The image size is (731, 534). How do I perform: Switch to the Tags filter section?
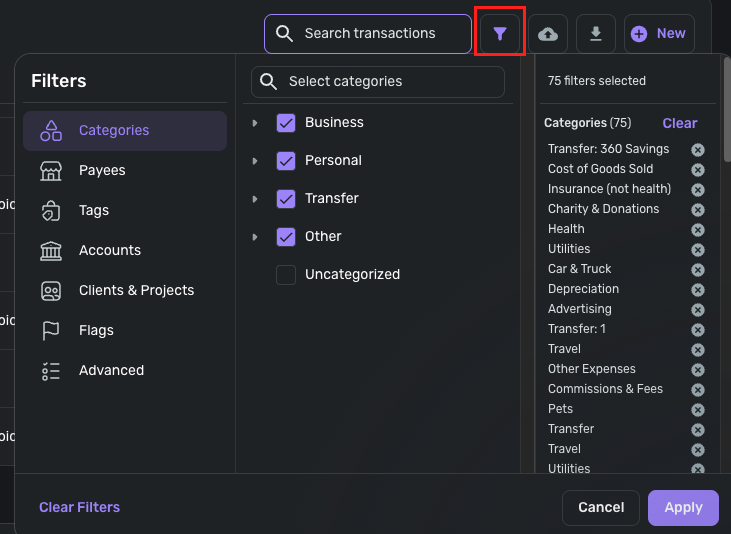click(94, 210)
